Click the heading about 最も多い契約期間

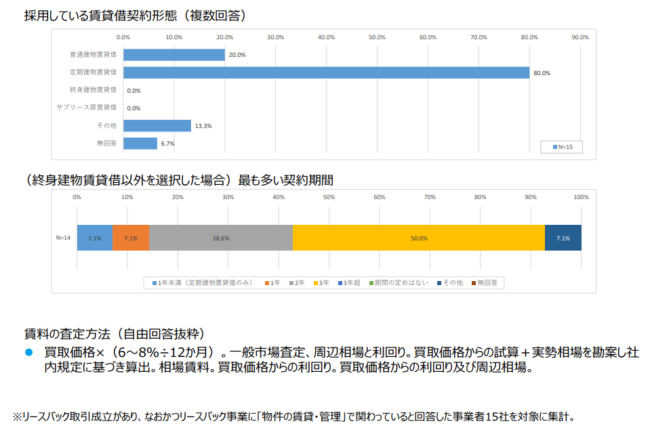[179, 180]
